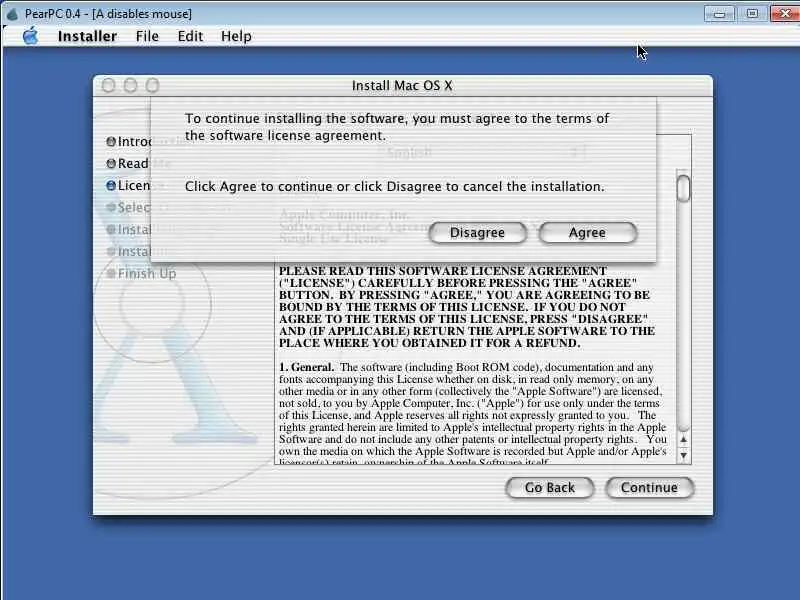
Task: Click the Install Mac OS X window title
Action: [x=402, y=85]
